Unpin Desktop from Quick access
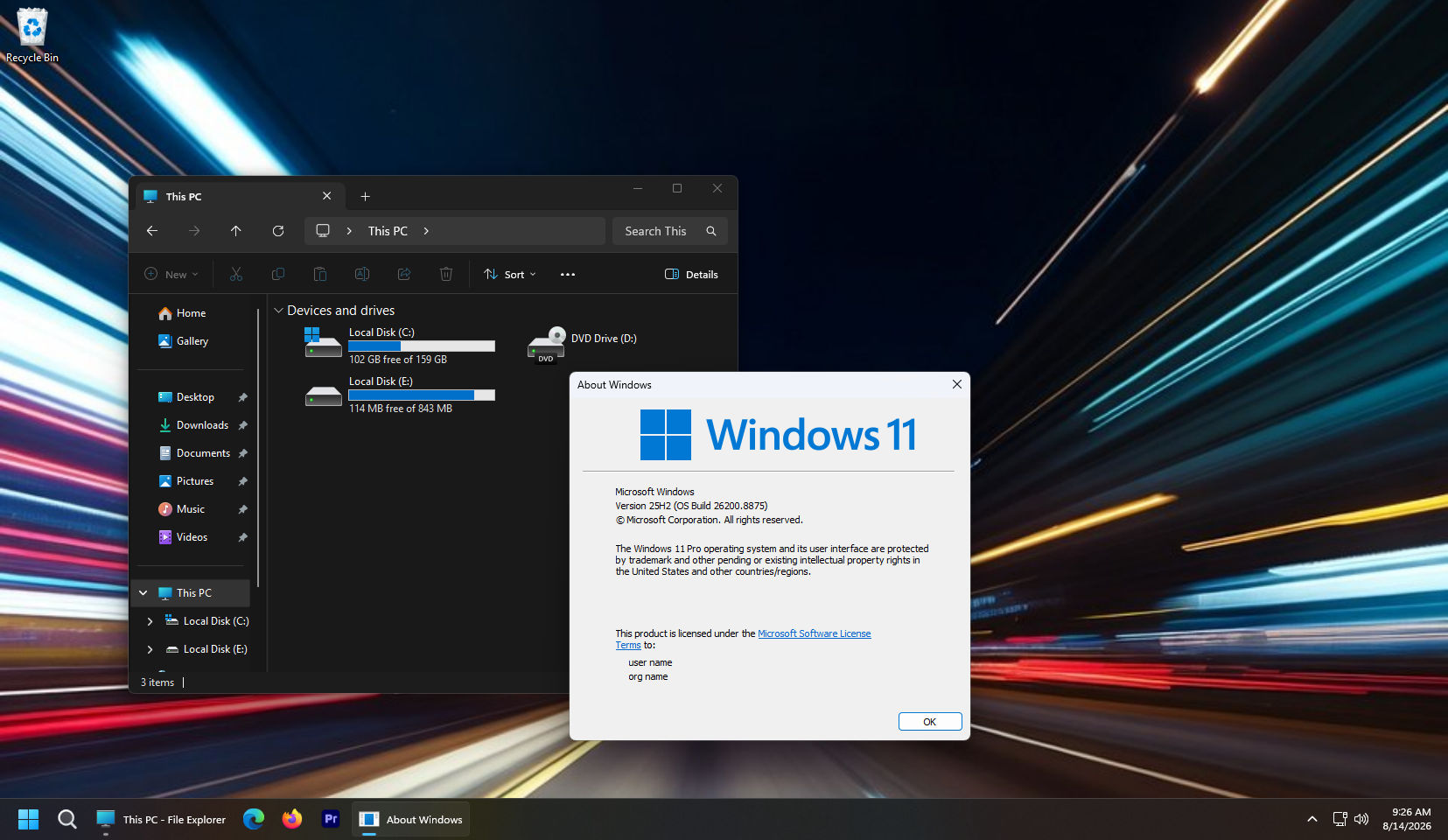Image resolution: width=1448 pixels, height=840 pixels. pos(243,397)
